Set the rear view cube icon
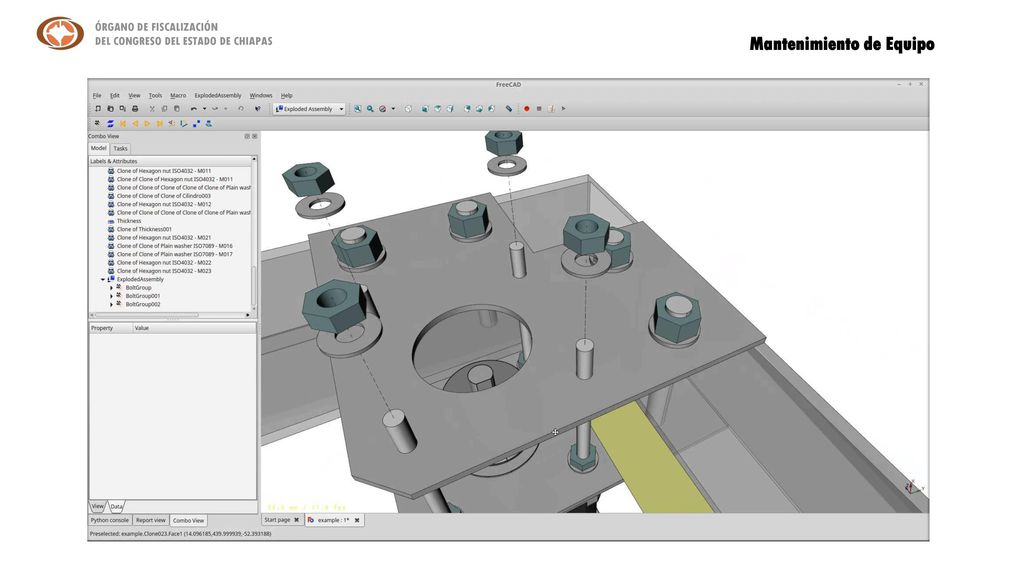The image size is (1024, 576). click(468, 108)
